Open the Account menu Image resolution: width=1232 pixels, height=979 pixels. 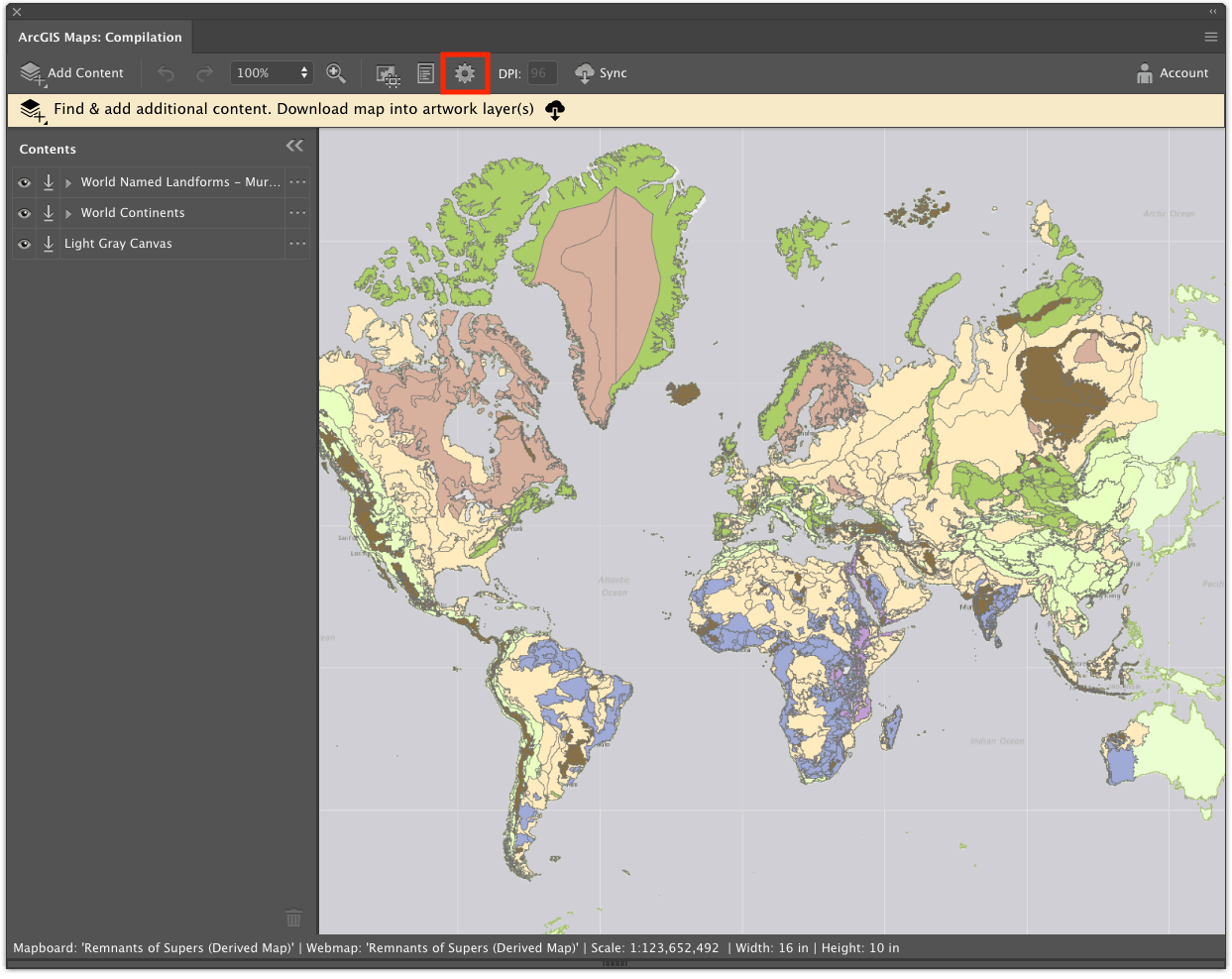click(1173, 73)
